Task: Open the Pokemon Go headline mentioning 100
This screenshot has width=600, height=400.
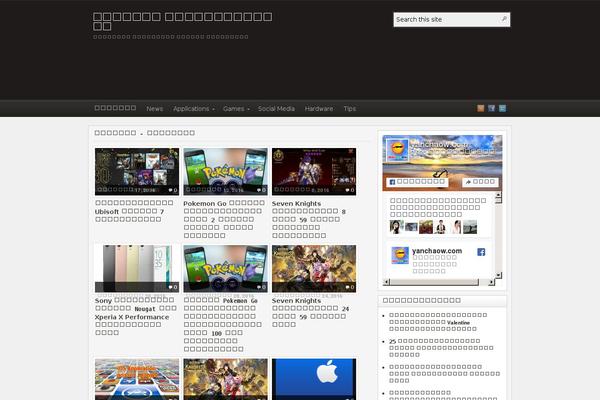Action: [x=223, y=324]
